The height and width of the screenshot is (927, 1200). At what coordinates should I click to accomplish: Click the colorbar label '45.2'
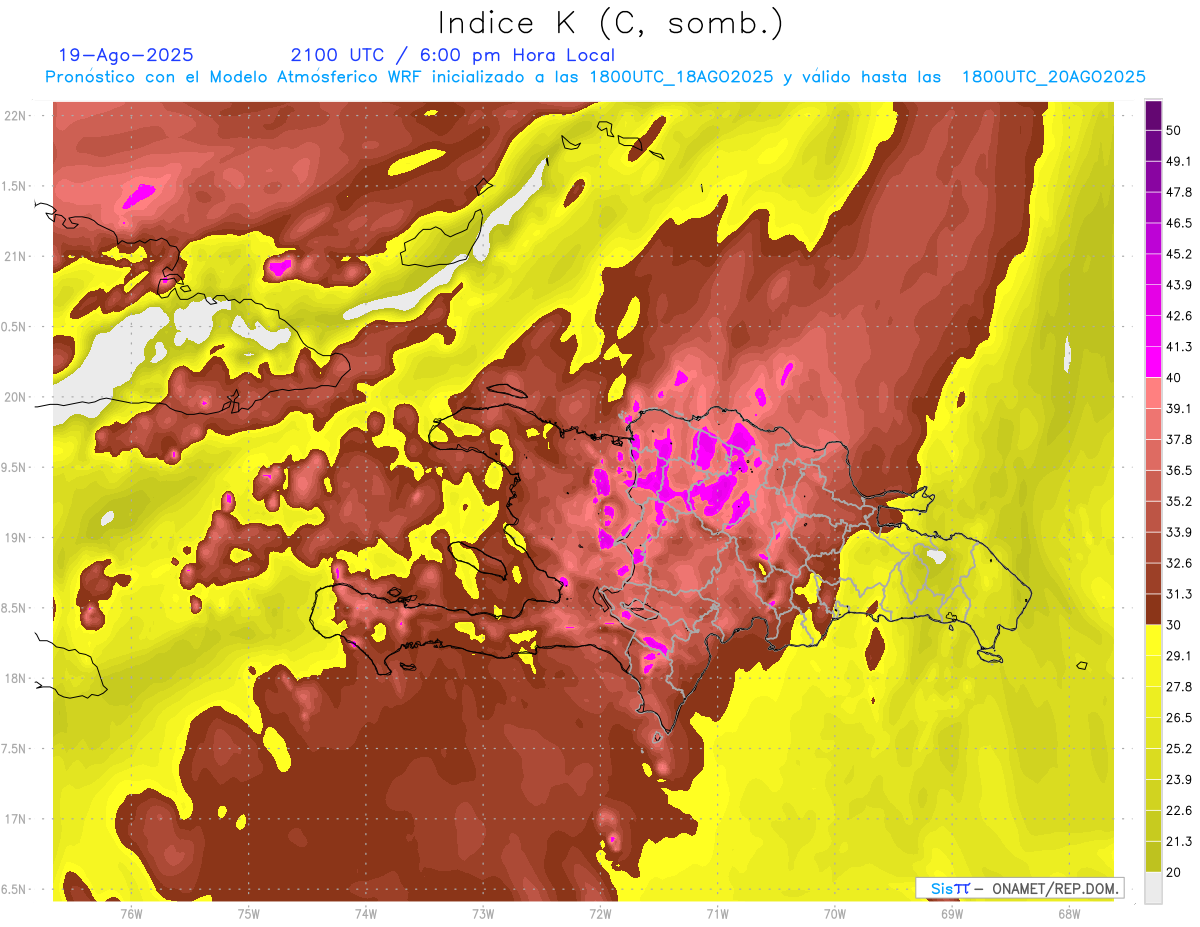1179,255
